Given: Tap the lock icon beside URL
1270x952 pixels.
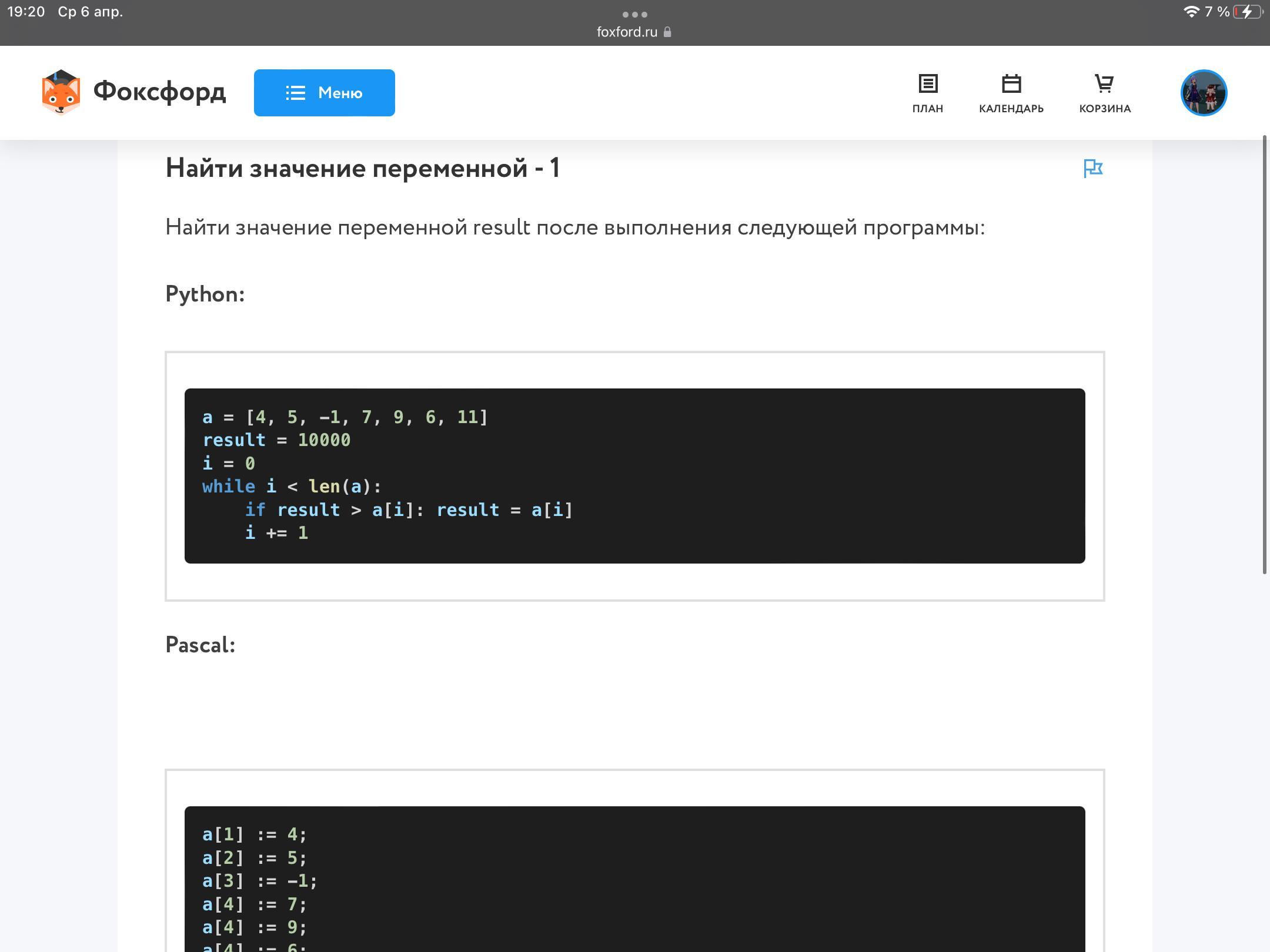Looking at the screenshot, I should point(667,32).
